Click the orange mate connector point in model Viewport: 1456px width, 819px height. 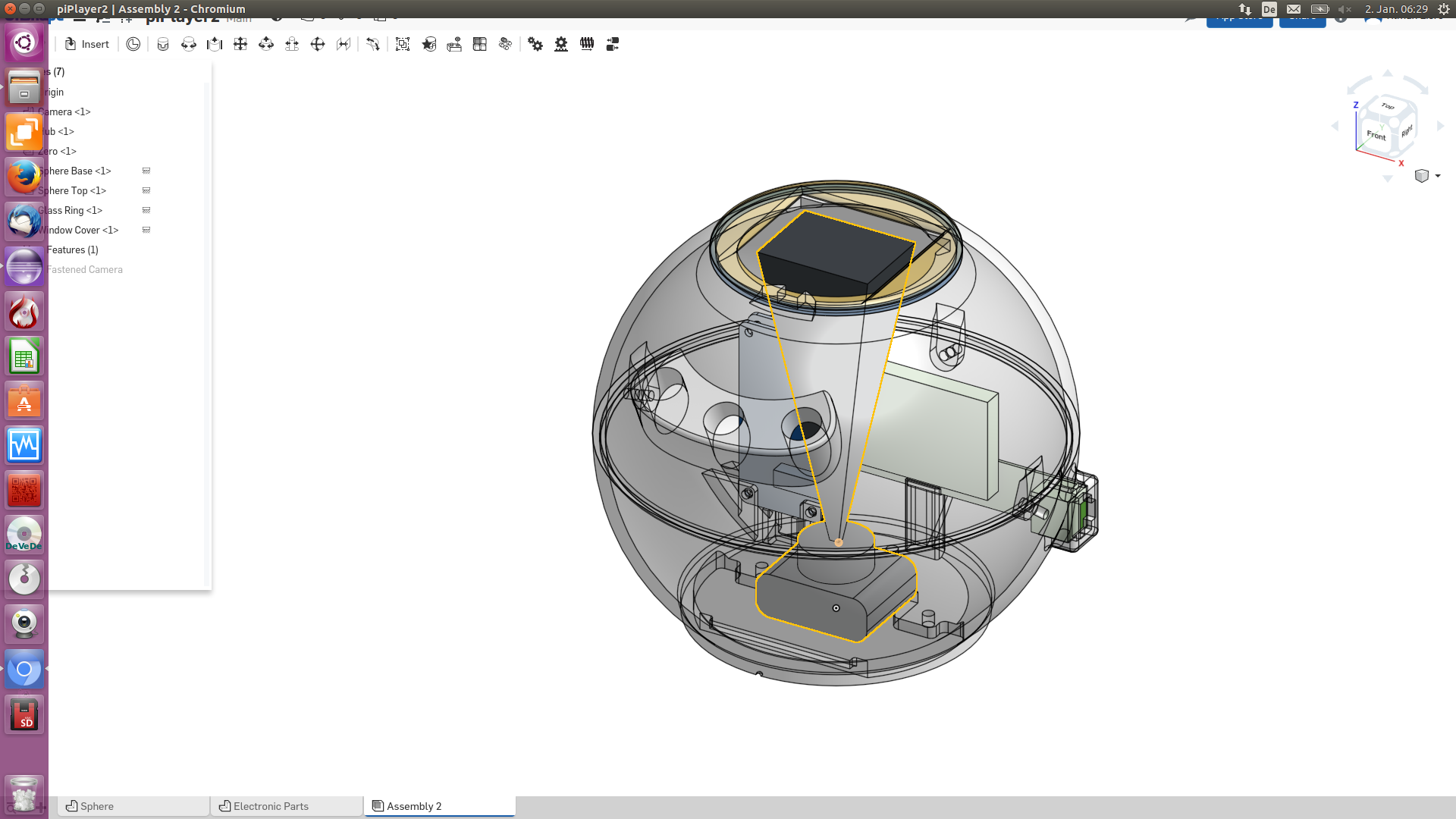[839, 542]
